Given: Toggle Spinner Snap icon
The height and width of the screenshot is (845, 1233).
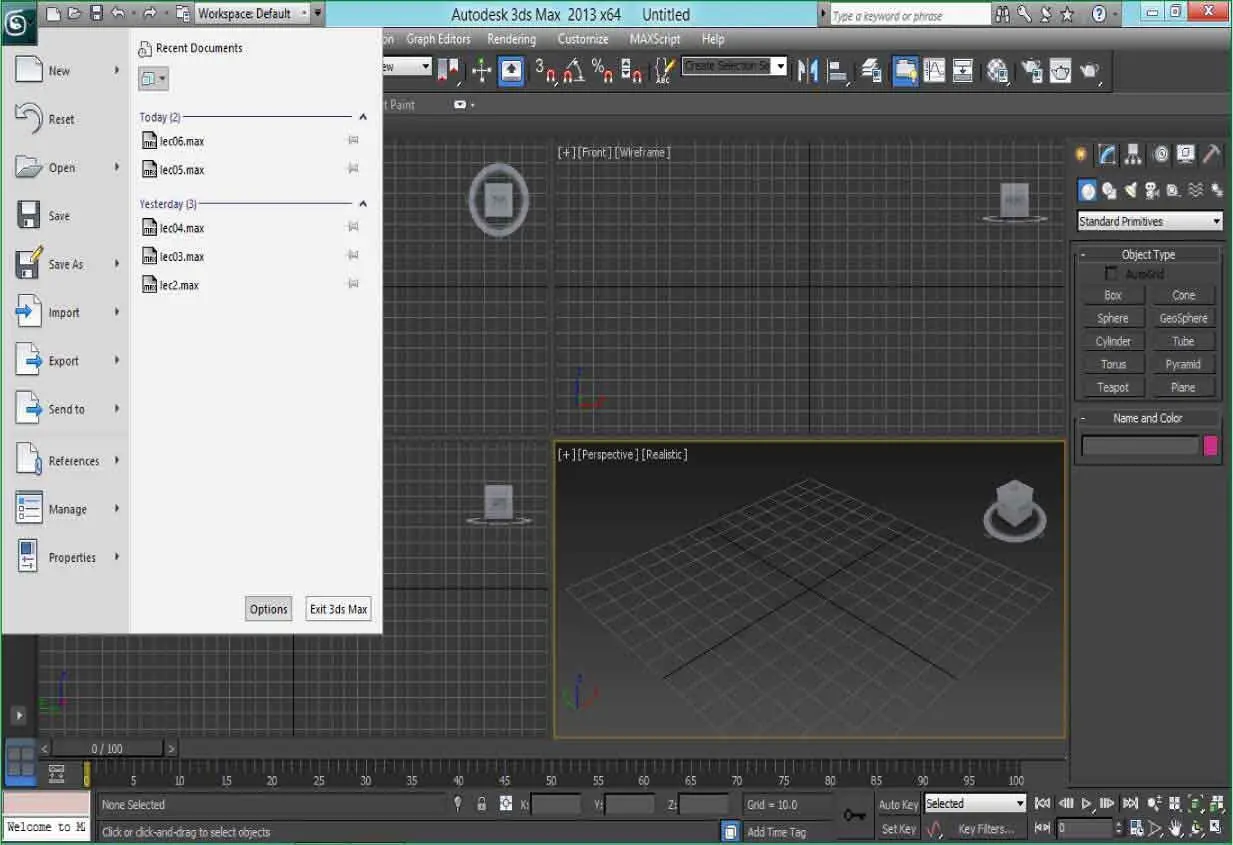Looking at the screenshot, I should click(632, 70).
